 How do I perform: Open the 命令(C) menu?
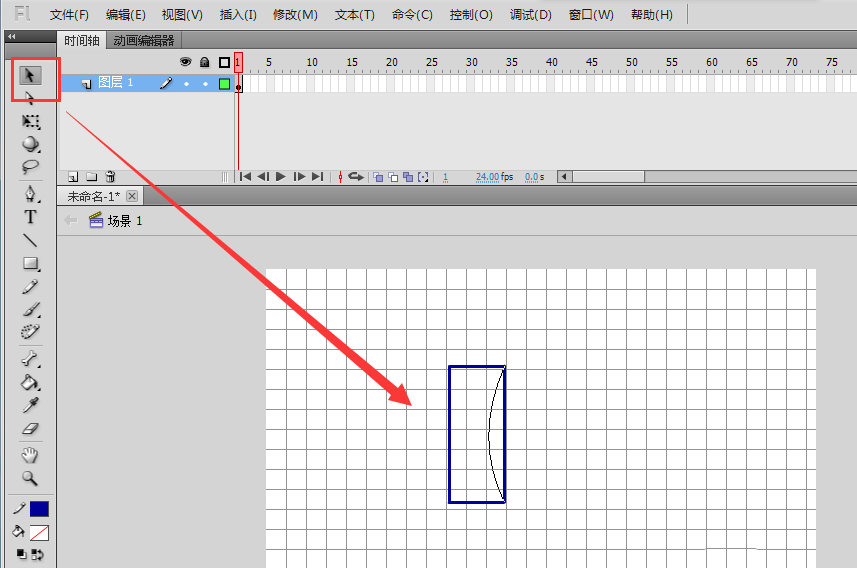(x=412, y=15)
